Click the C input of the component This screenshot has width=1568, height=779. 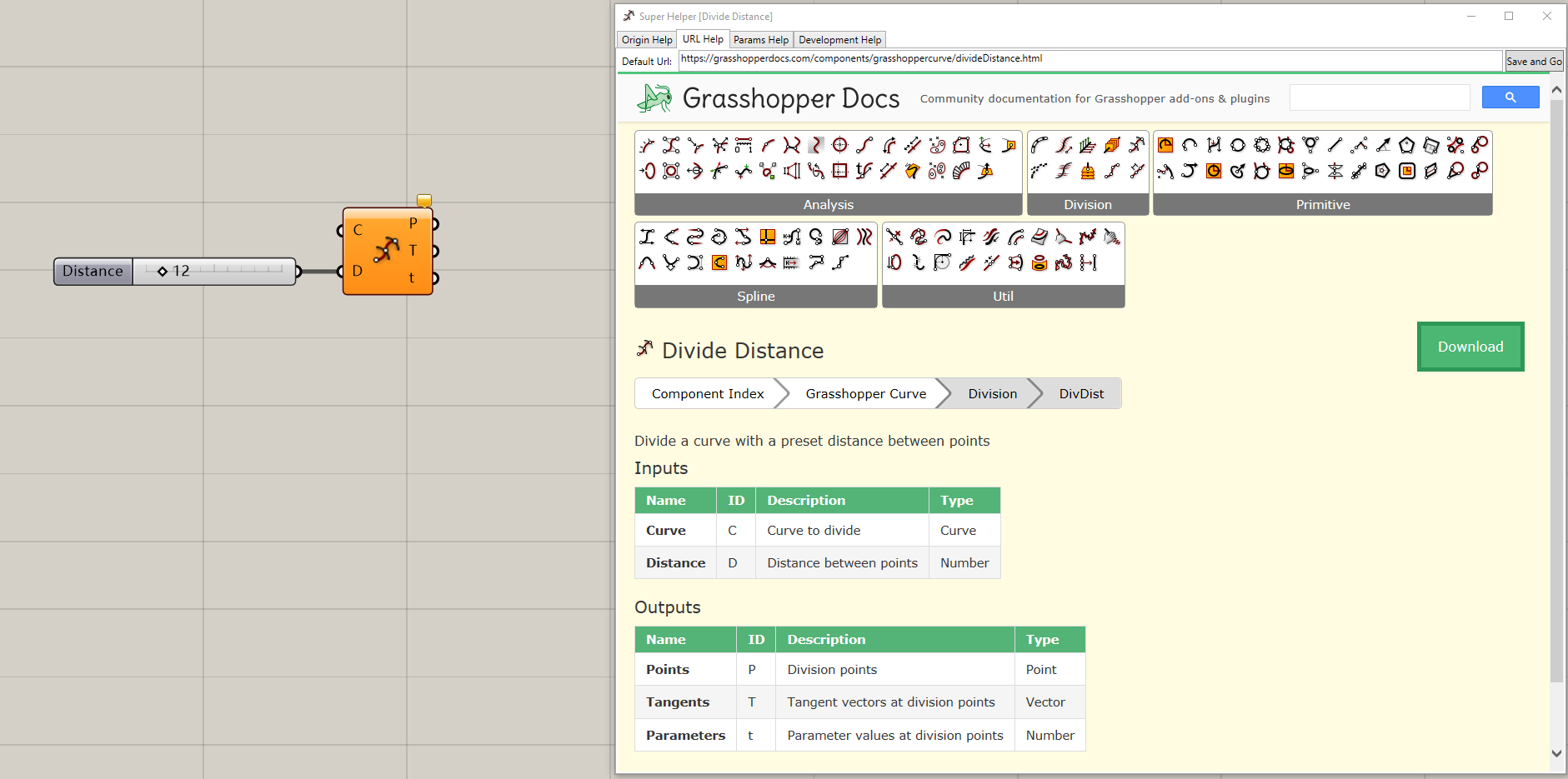point(357,230)
